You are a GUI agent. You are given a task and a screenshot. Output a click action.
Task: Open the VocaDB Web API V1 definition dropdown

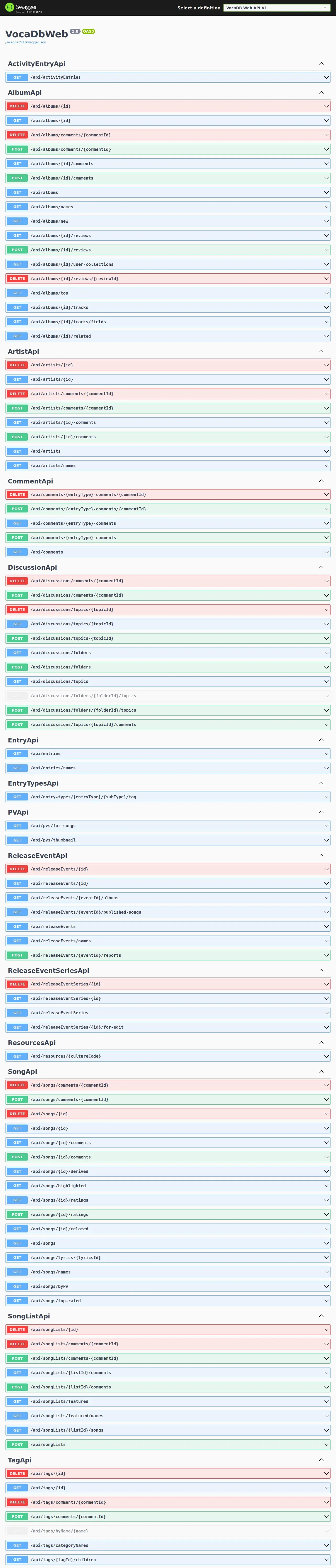point(276,8)
